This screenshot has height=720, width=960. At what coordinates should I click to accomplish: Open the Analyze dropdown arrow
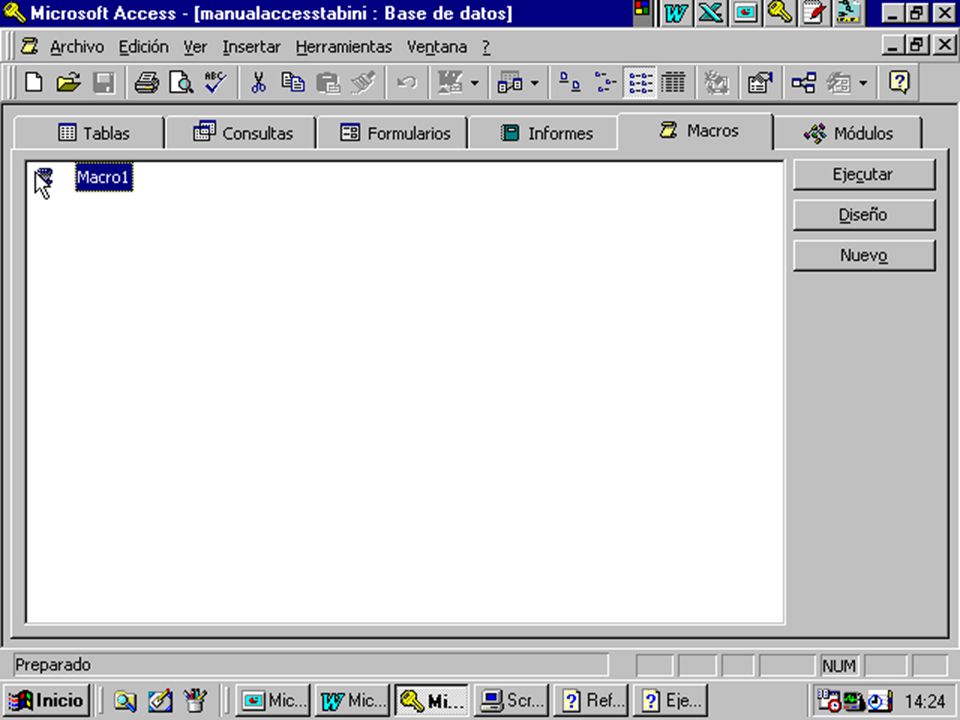(x=534, y=83)
